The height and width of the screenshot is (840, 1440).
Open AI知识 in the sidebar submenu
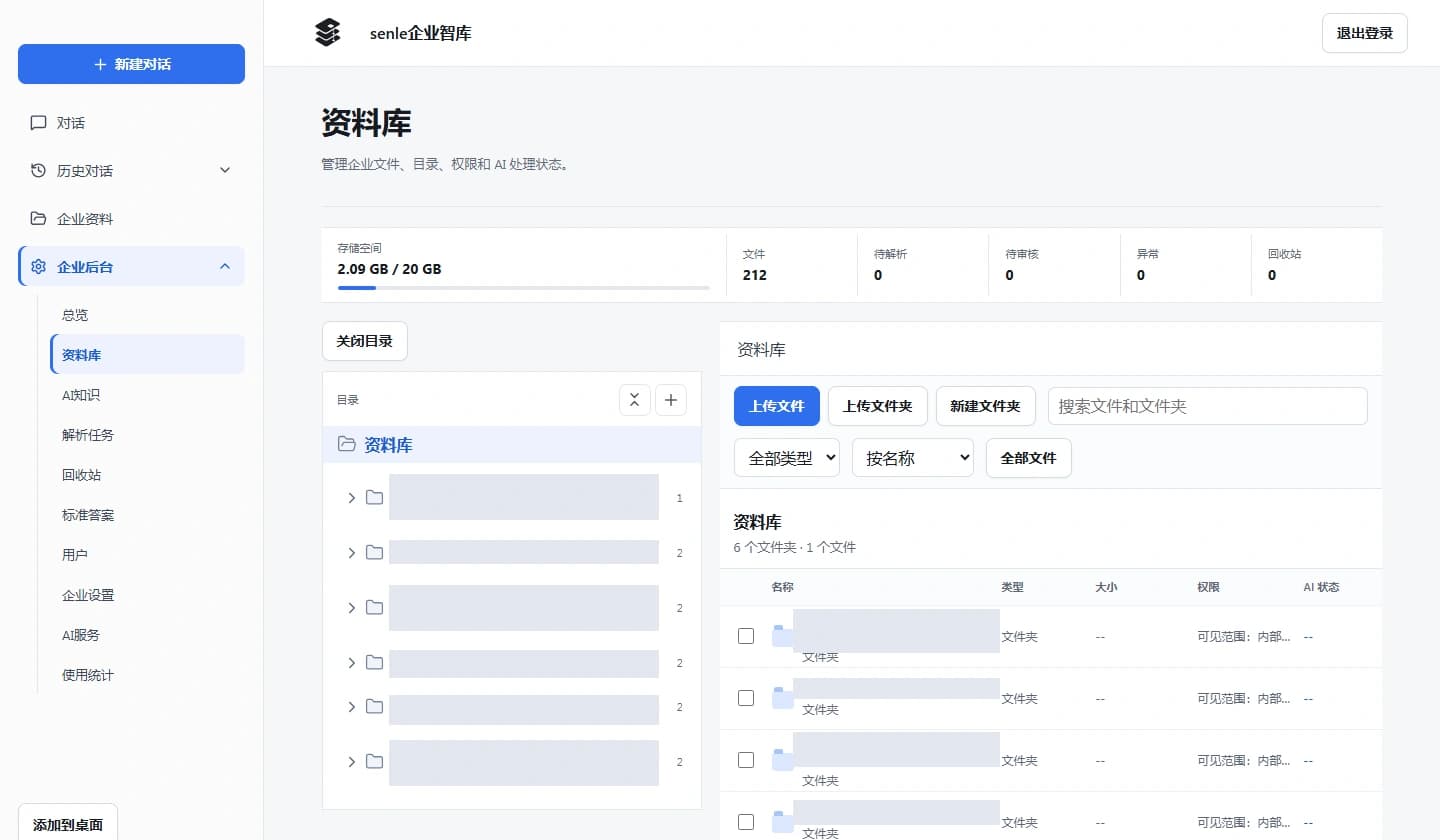(147, 395)
